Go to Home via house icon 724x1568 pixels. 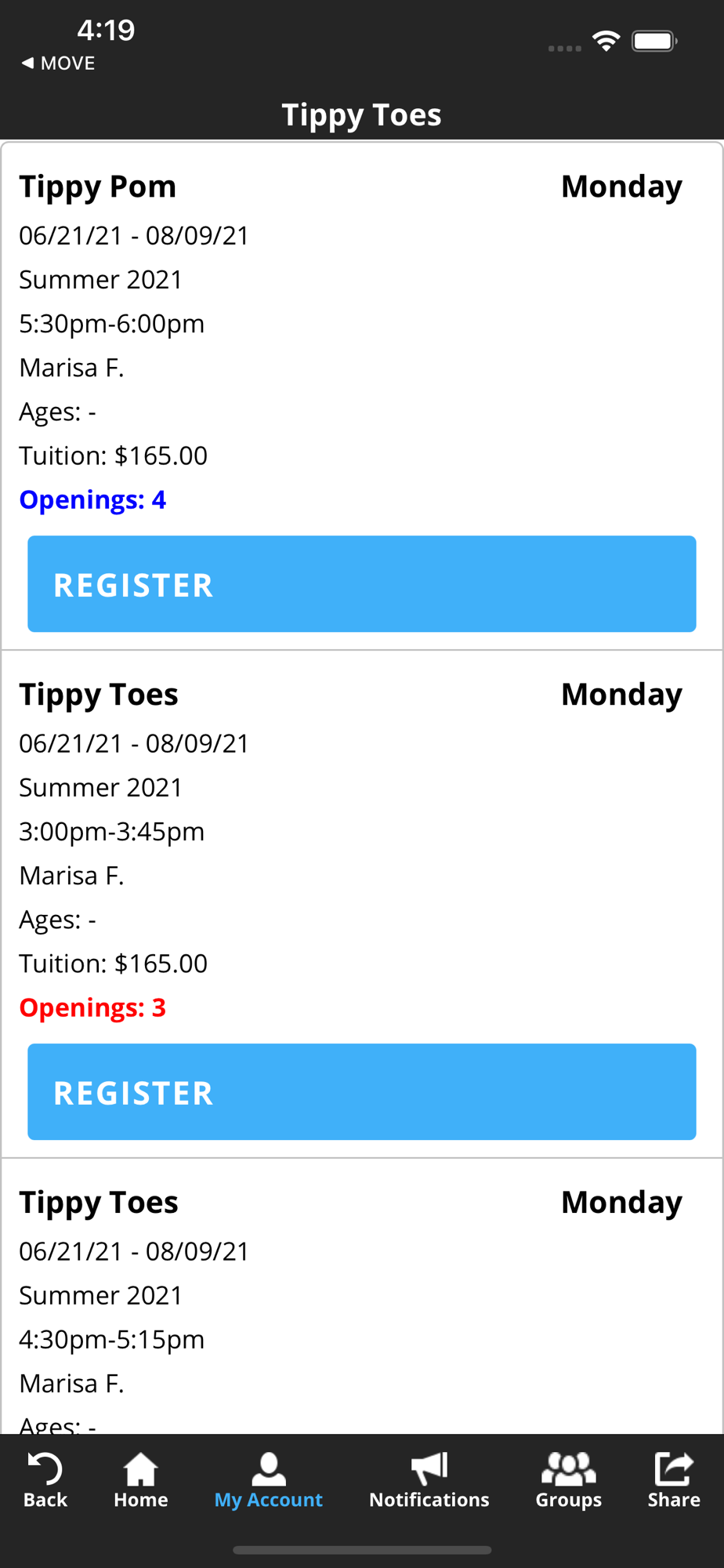pyautogui.click(x=141, y=1468)
